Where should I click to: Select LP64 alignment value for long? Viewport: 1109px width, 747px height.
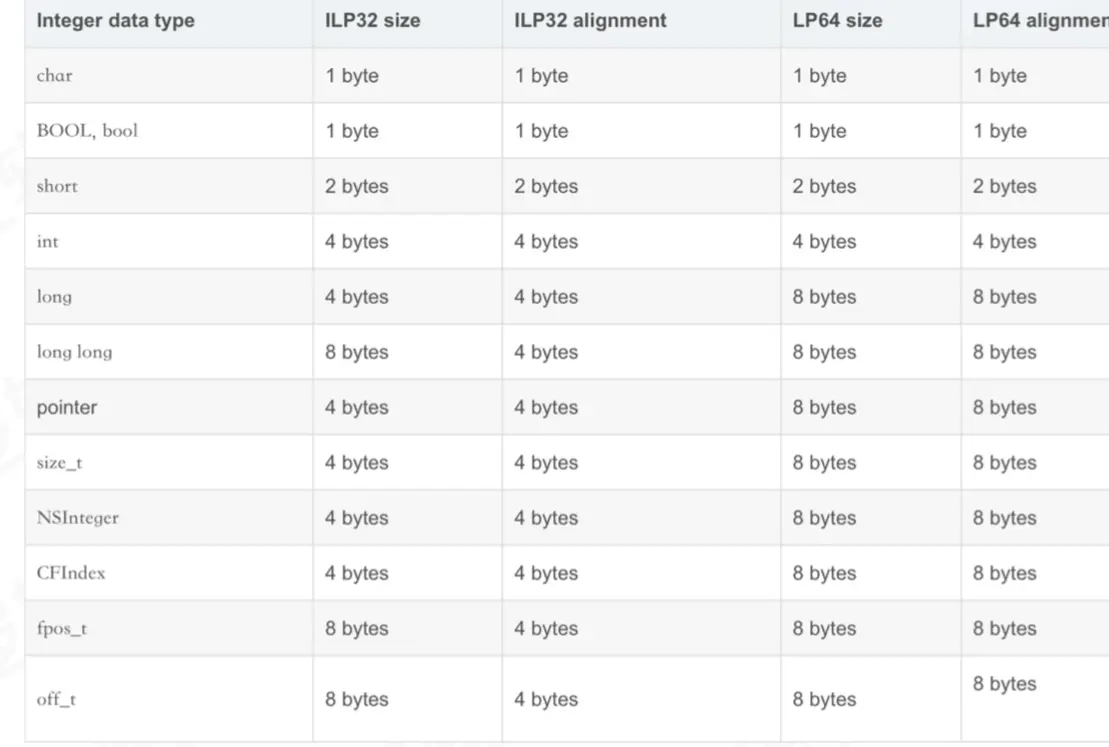[1005, 296]
